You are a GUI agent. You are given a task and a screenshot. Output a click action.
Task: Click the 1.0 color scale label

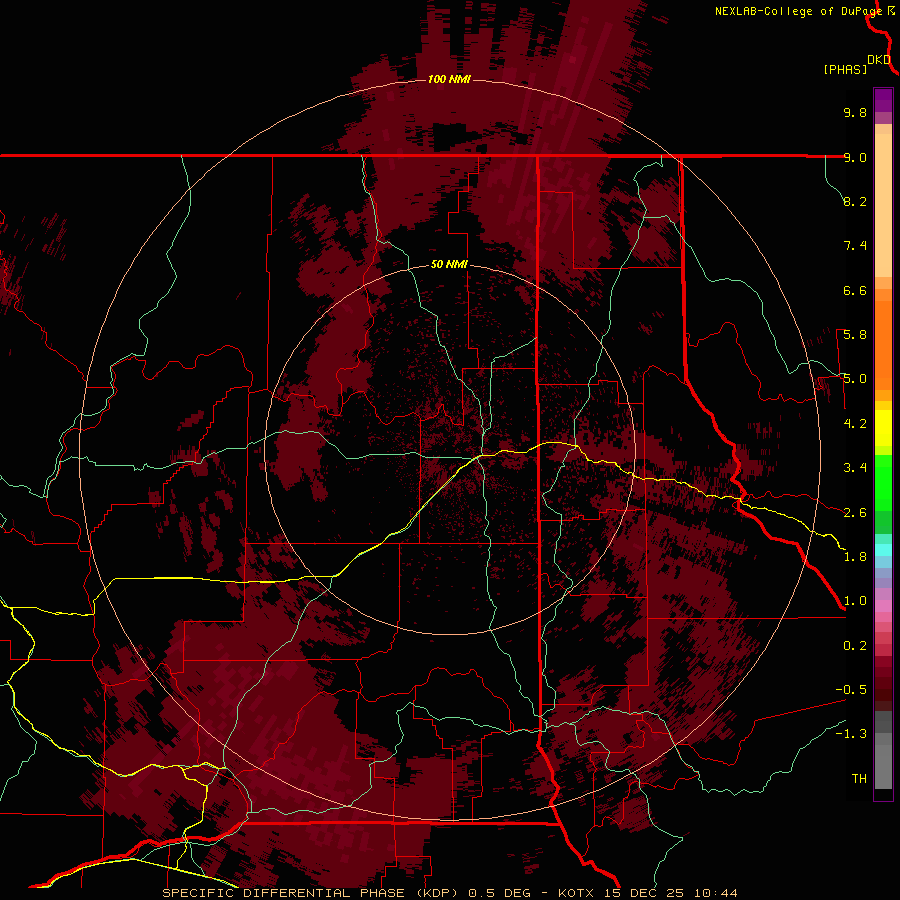coord(855,601)
